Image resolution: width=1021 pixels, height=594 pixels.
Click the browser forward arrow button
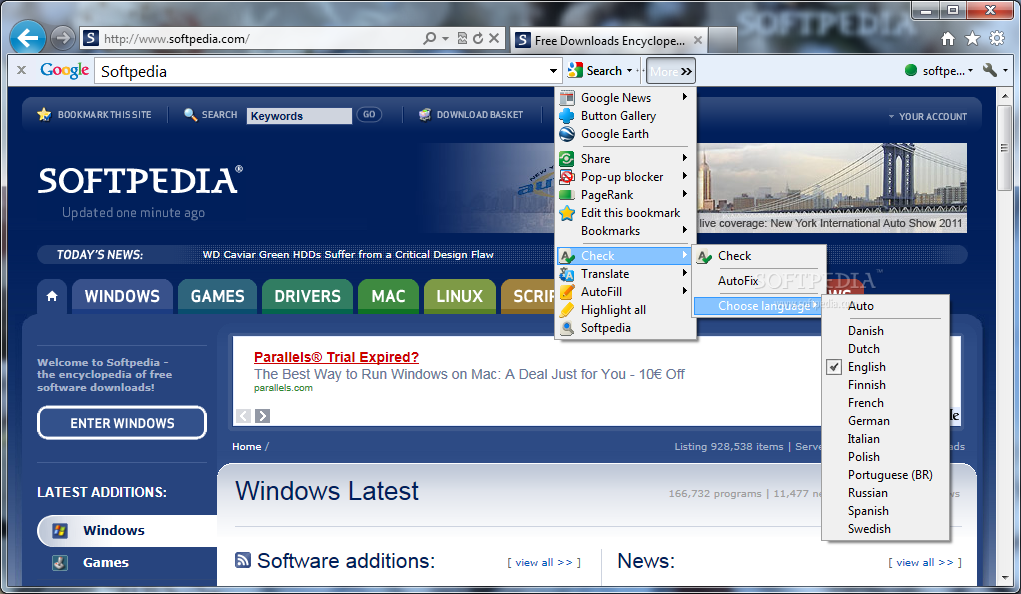tap(63, 38)
